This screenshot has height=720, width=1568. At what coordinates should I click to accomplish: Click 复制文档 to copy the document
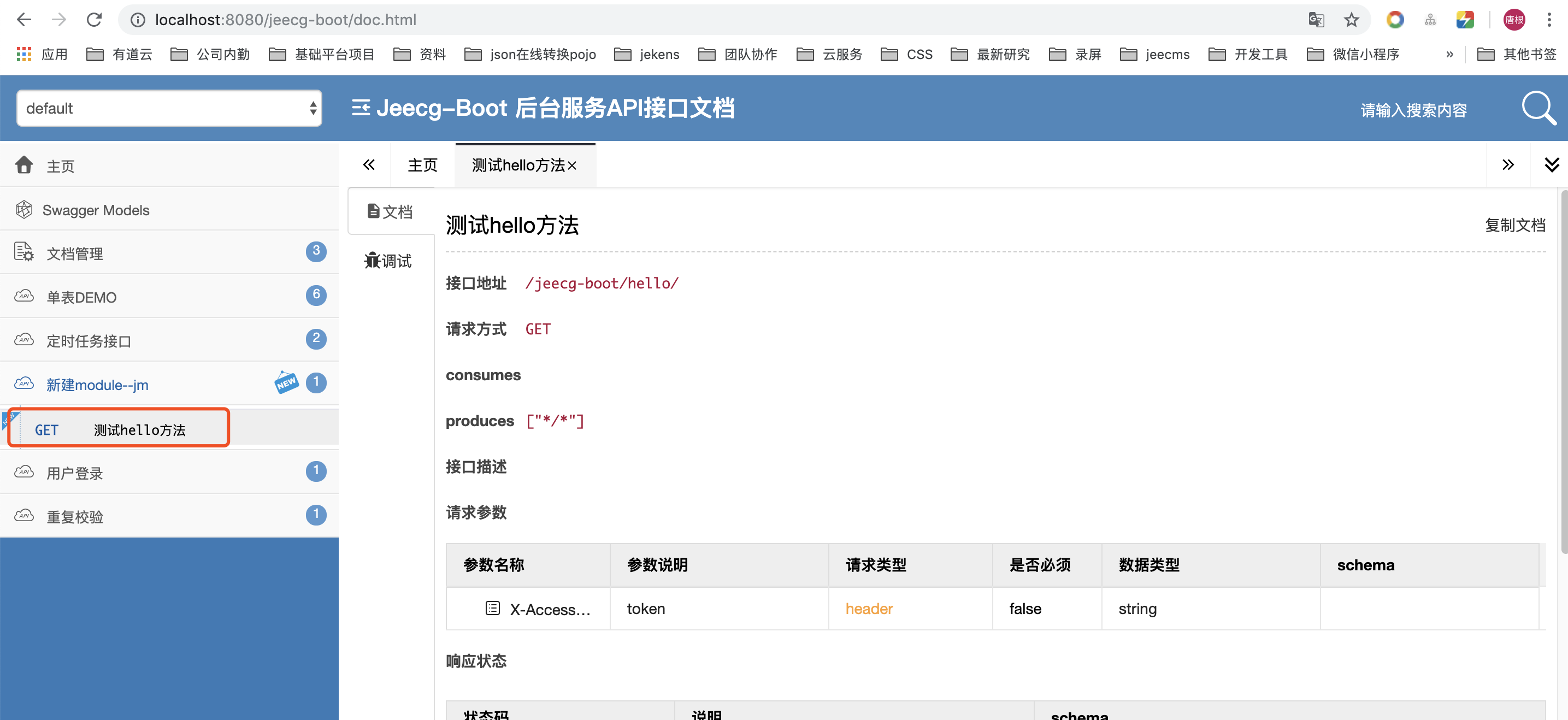click(x=1514, y=225)
